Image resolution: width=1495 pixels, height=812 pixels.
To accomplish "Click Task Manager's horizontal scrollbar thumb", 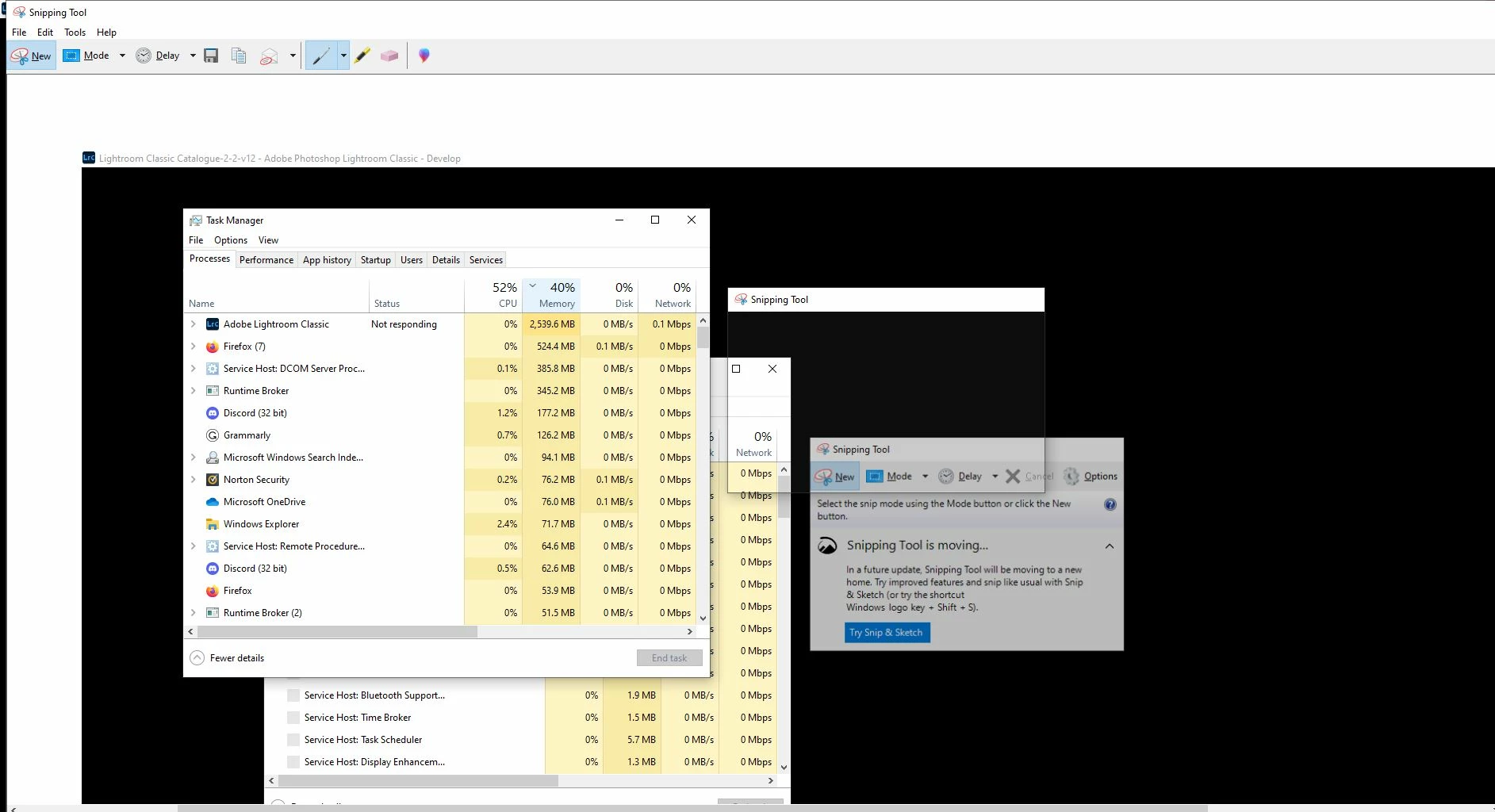I will 337,632.
